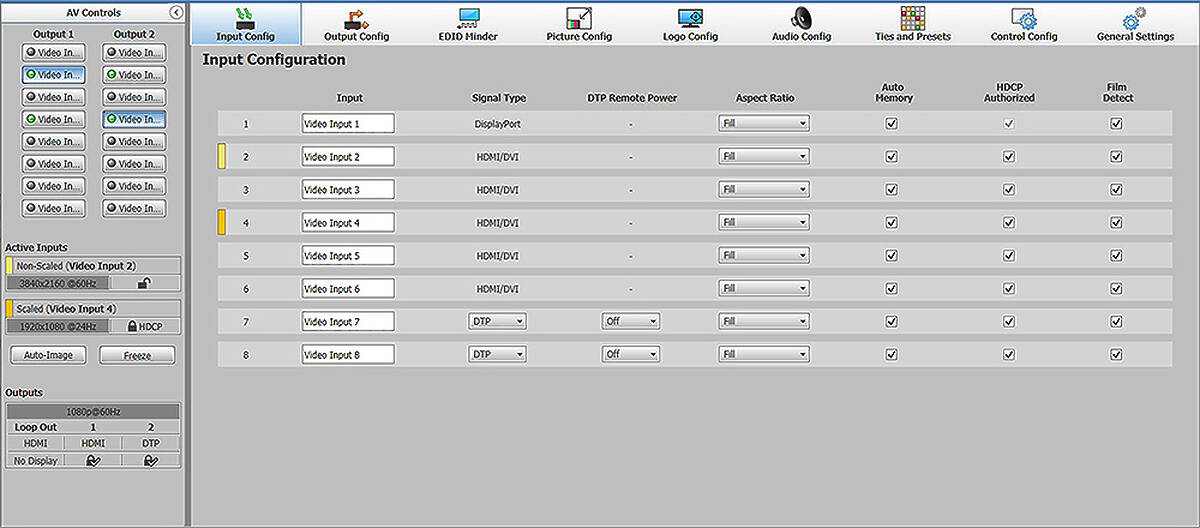Collapse the AV Controls panel
The image size is (1200, 528).
[x=176, y=12]
